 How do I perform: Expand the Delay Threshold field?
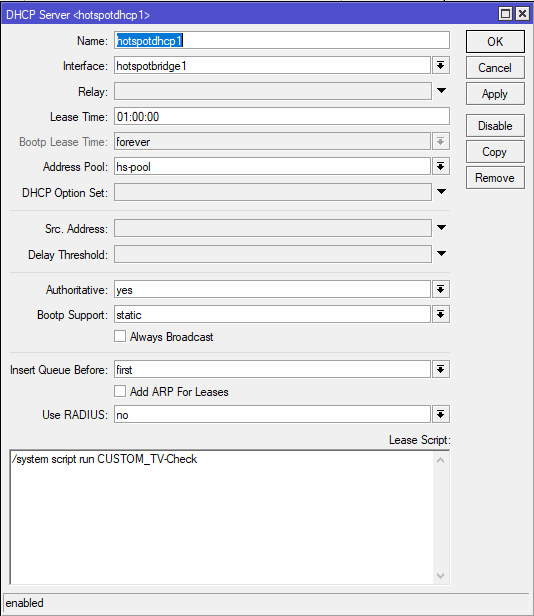(x=441, y=253)
